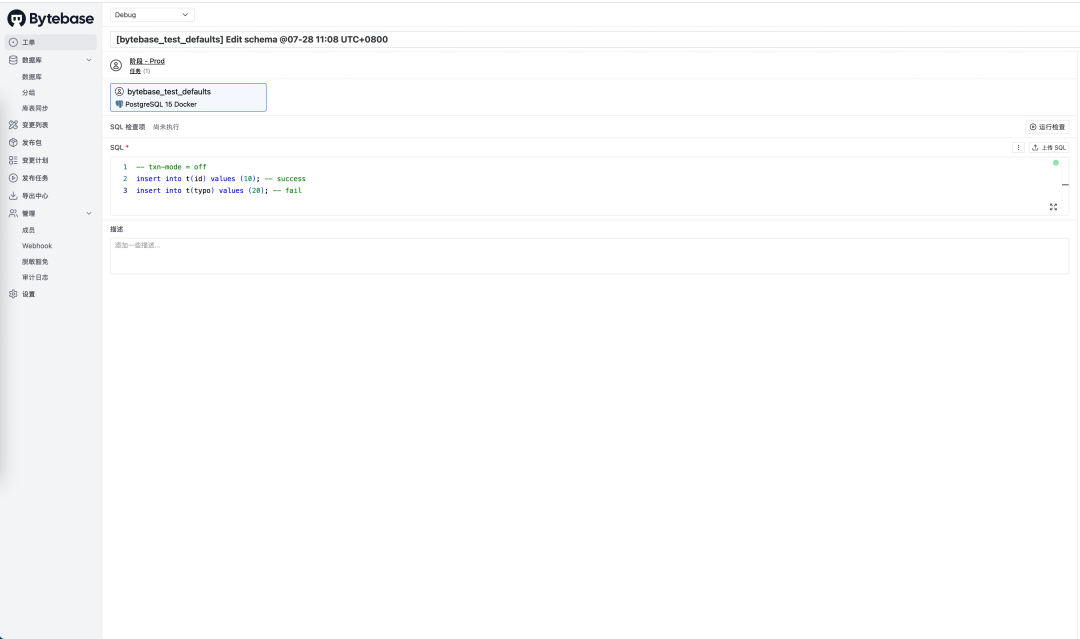Open the 工单 issues page

[x=51, y=42]
